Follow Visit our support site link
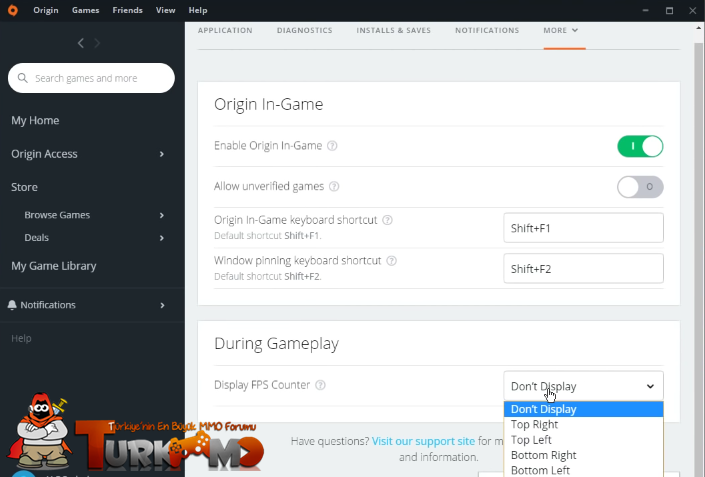This screenshot has width=705, height=477. 423,441
